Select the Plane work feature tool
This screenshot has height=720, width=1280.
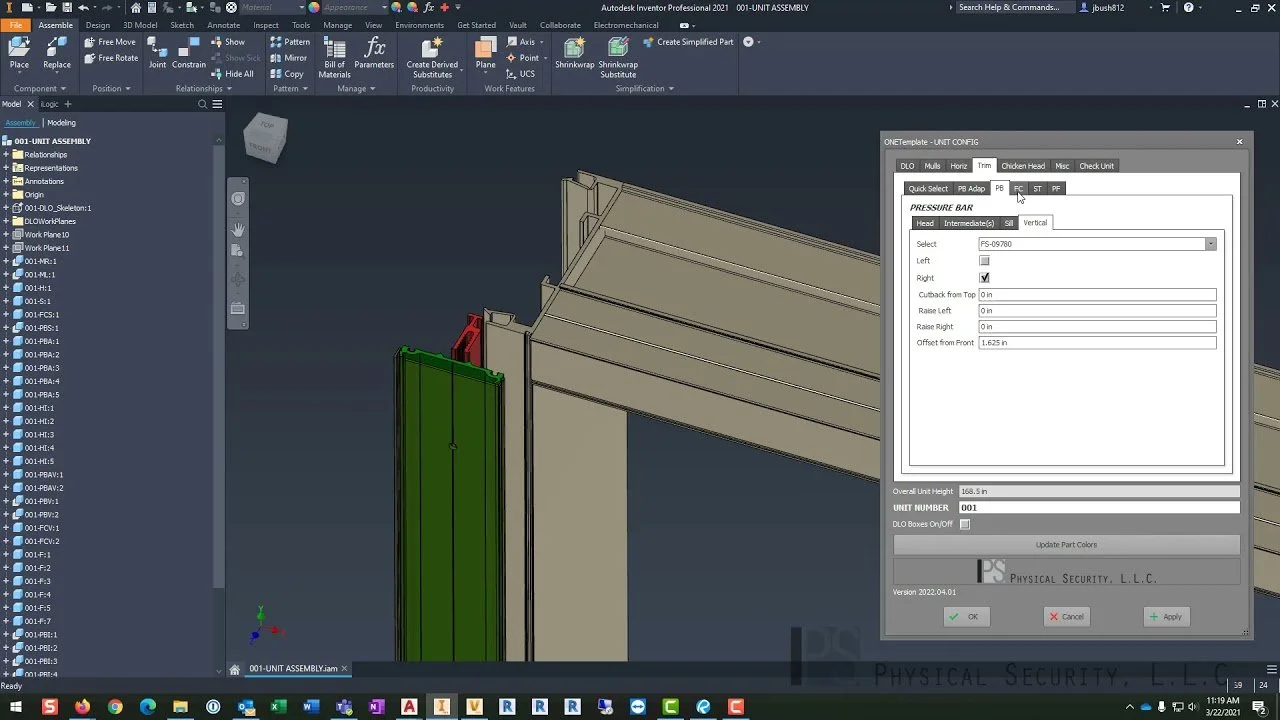click(485, 54)
